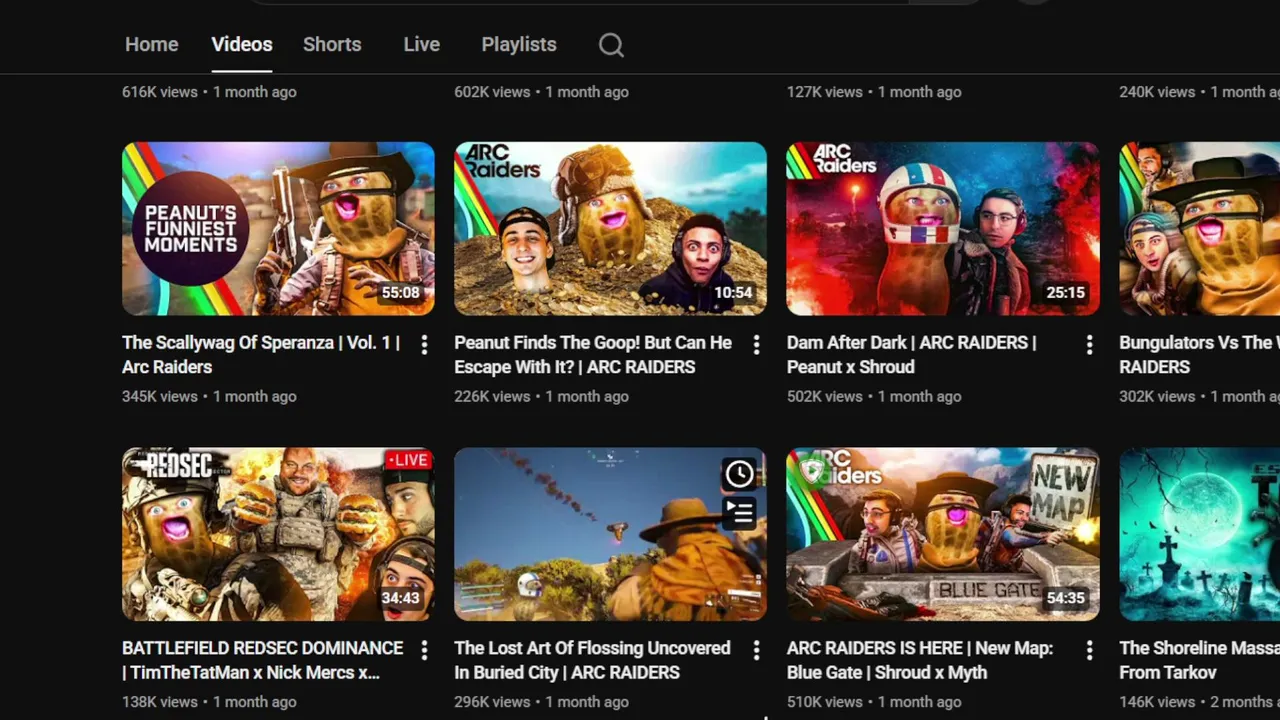Play the Bungulators thumbnail at right edge
The width and height of the screenshot is (1280, 720).
[x=1199, y=229]
